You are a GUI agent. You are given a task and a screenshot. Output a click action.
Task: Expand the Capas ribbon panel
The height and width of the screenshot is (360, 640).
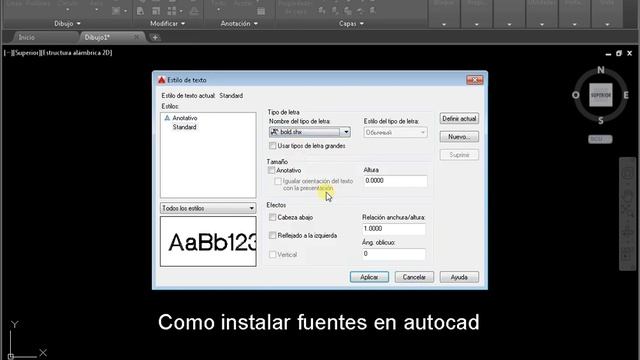(x=351, y=24)
